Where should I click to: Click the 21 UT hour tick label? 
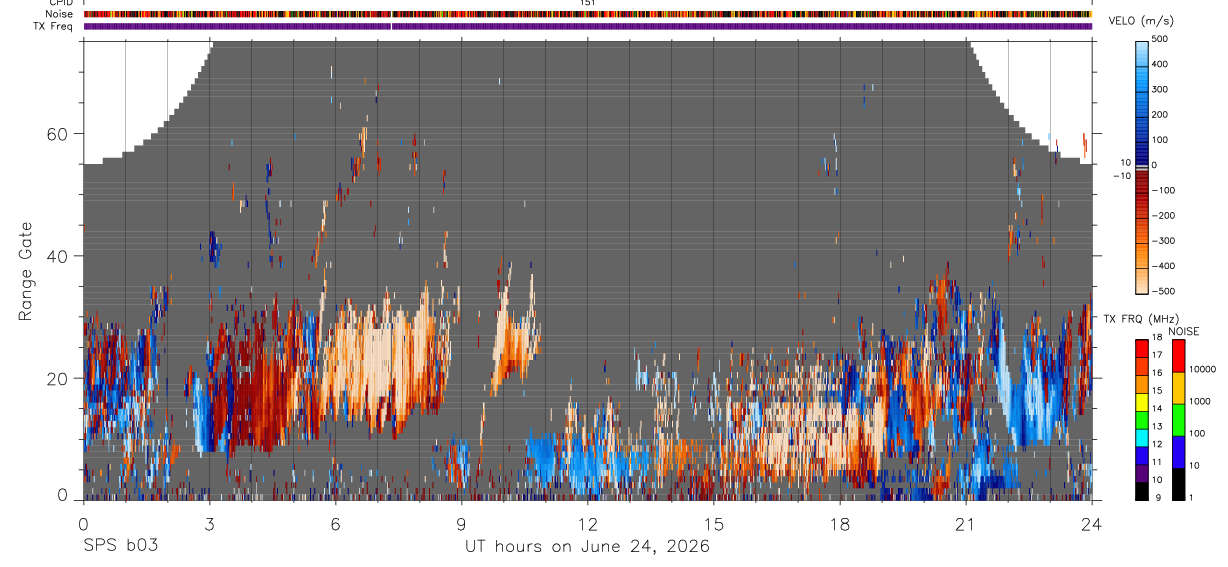[966, 523]
